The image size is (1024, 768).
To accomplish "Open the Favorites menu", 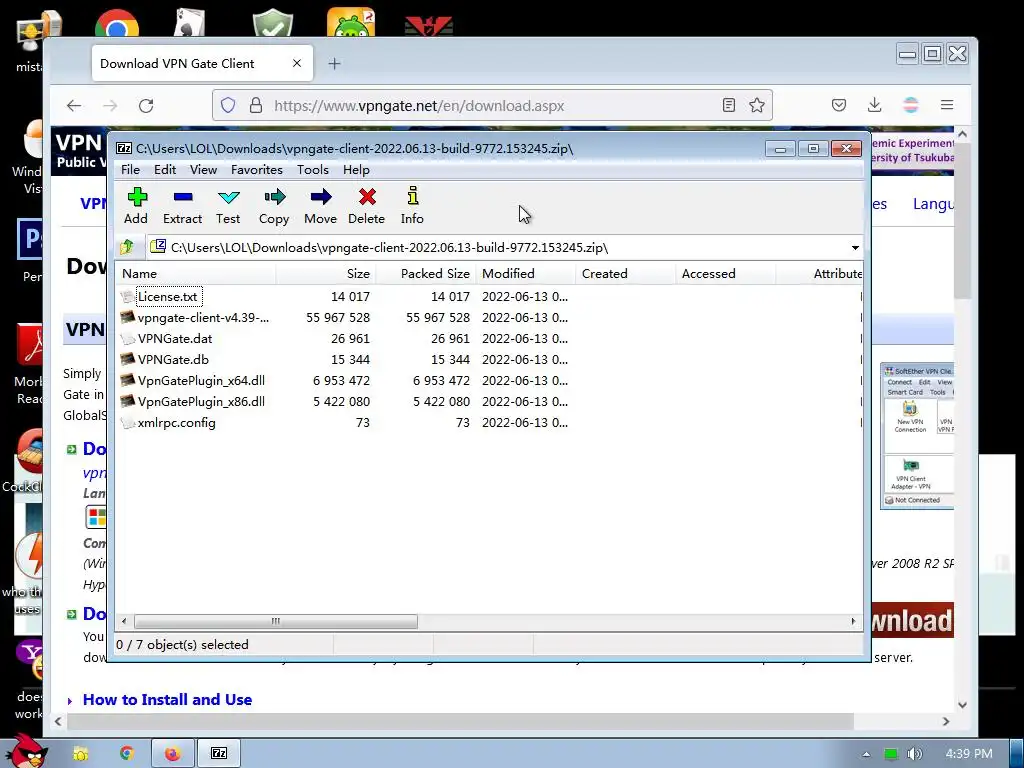I will click(x=257, y=170).
